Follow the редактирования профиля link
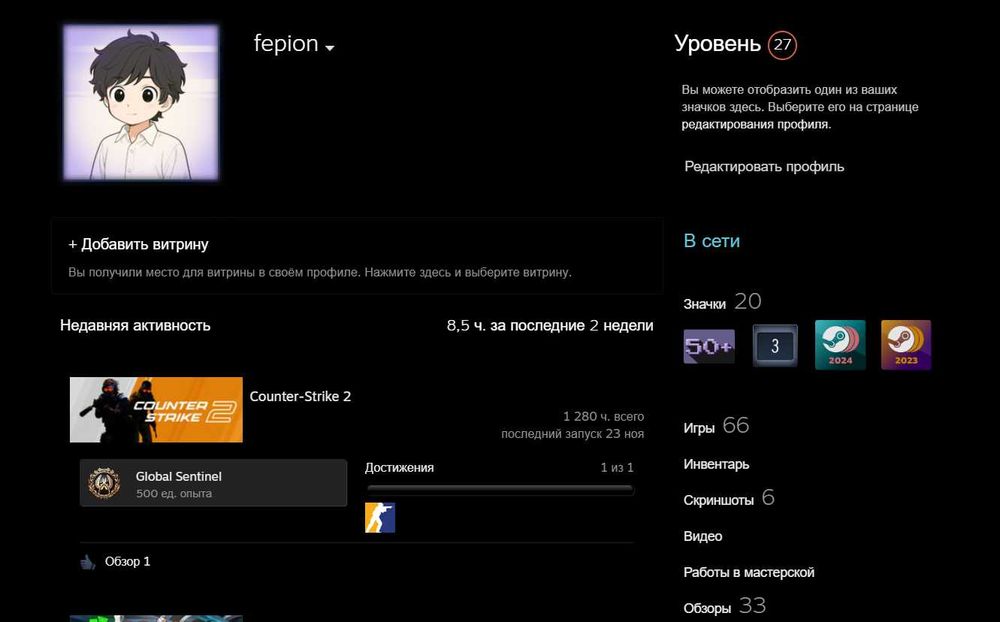 pyautogui.click(x=756, y=124)
